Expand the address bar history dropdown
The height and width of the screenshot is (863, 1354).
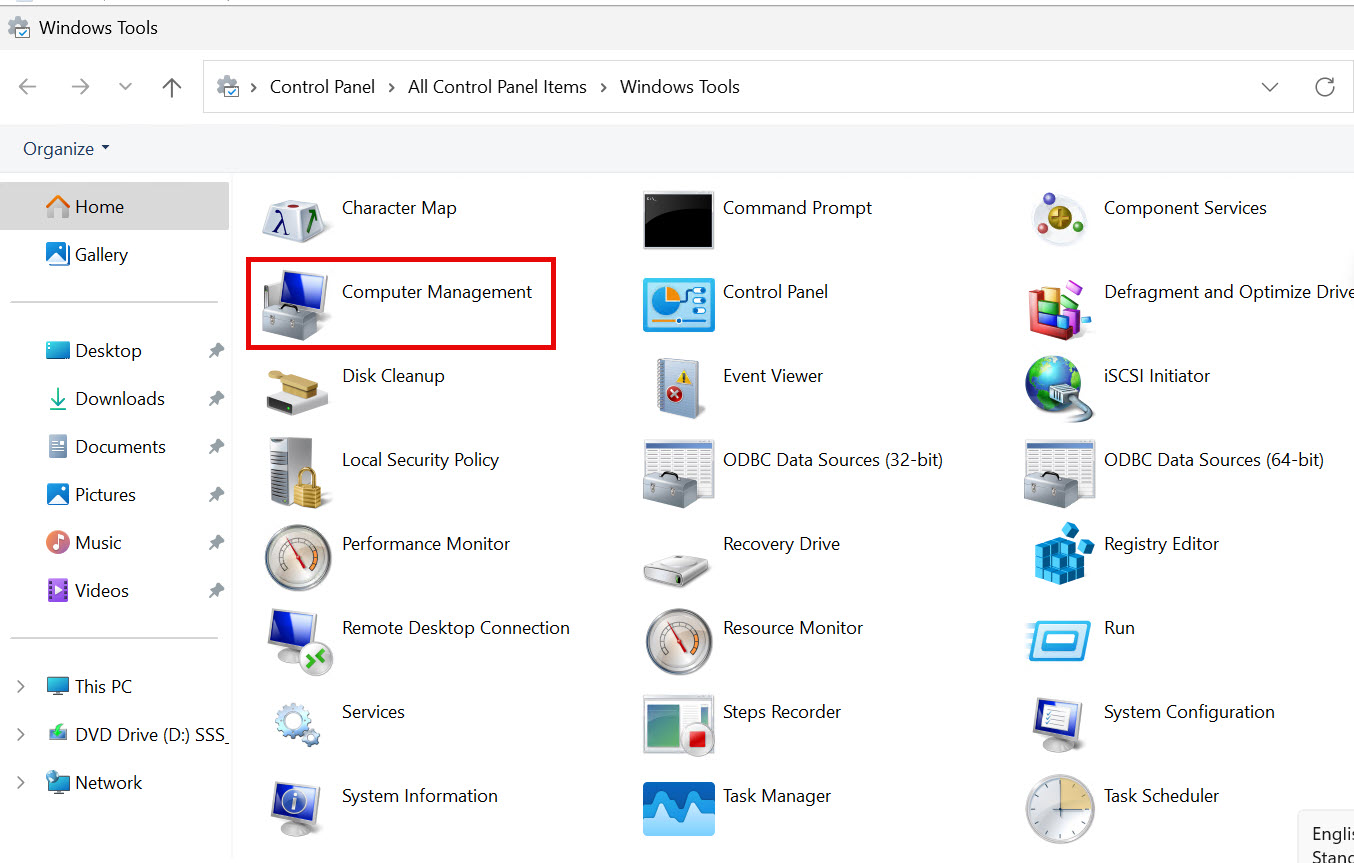coord(1270,87)
